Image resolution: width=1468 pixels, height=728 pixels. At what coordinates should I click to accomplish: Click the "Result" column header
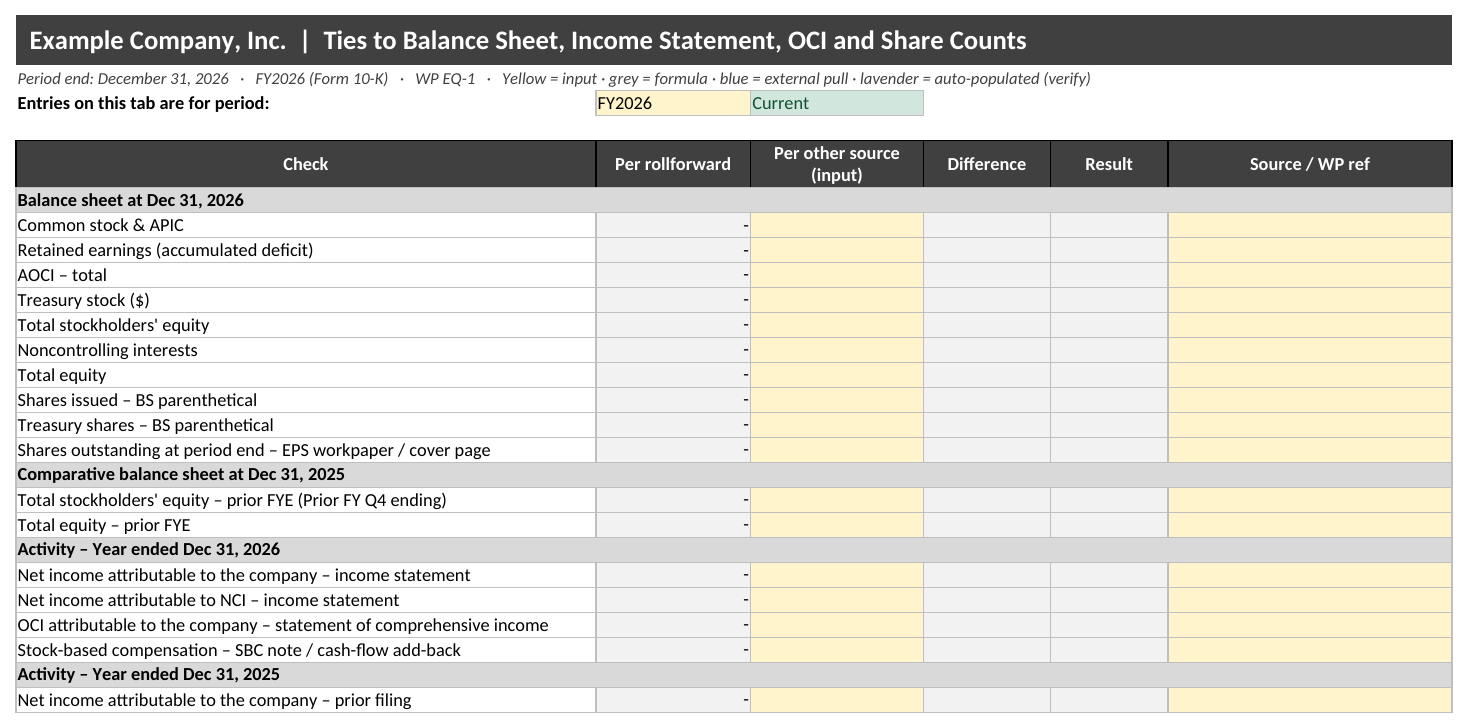pos(1109,164)
